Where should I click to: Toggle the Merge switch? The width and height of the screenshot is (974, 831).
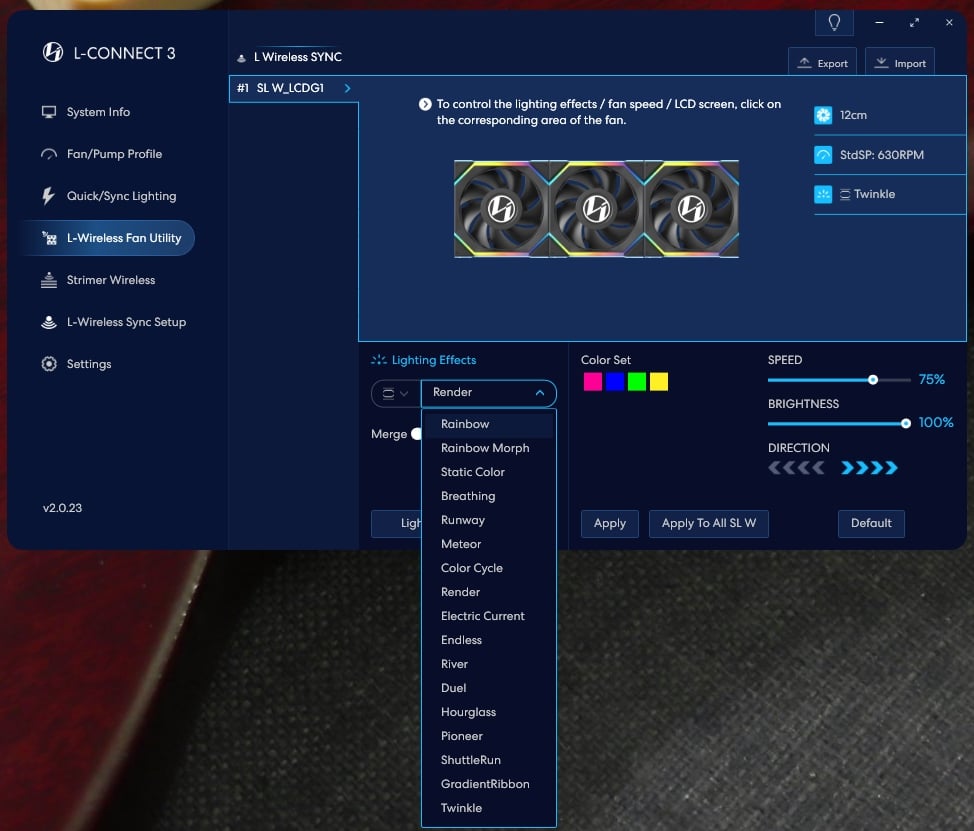416,434
